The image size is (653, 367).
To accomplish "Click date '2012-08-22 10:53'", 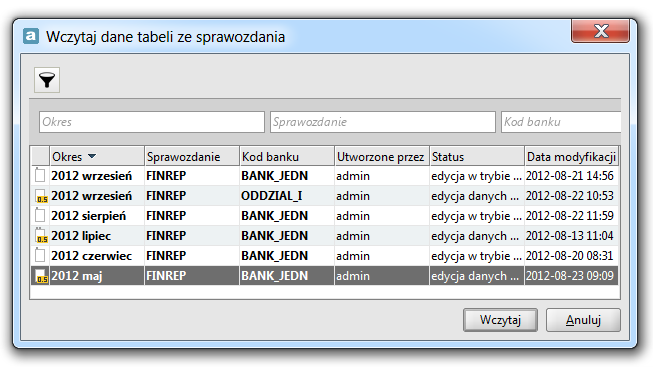I will [x=570, y=196].
